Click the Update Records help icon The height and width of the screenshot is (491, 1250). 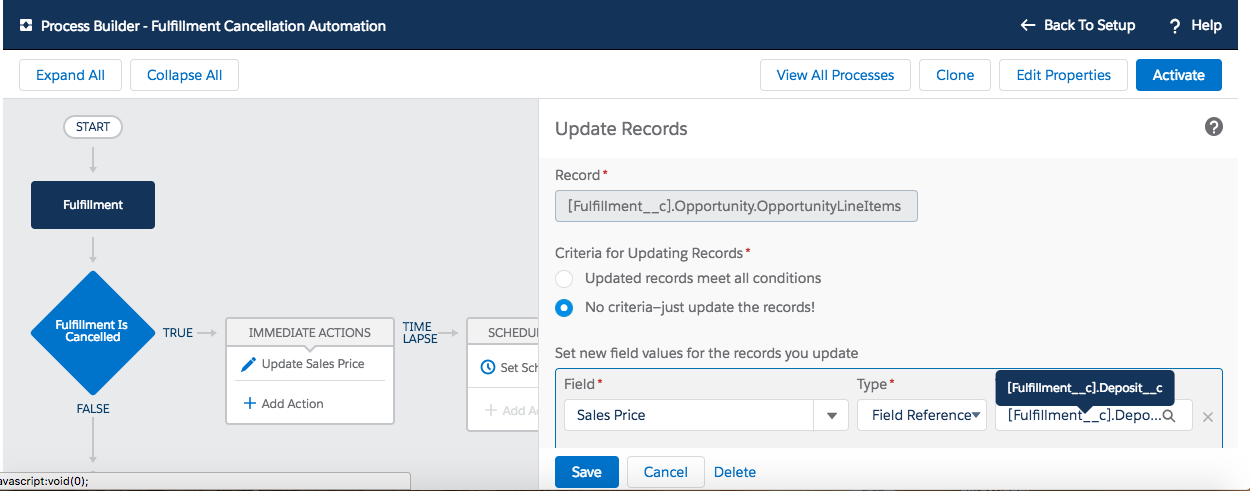click(x=1213, y=127)
